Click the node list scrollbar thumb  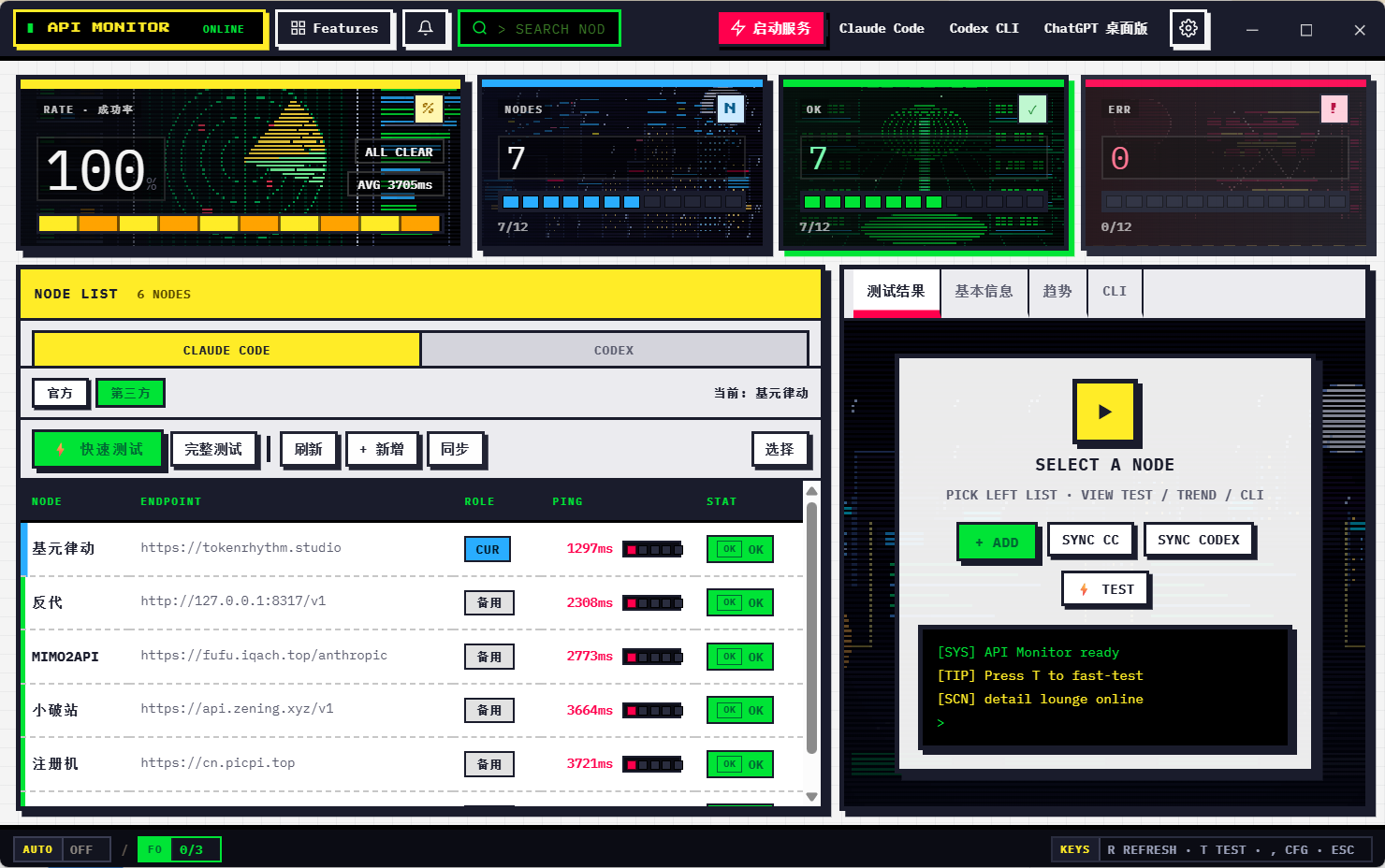[x=812, y=628]
